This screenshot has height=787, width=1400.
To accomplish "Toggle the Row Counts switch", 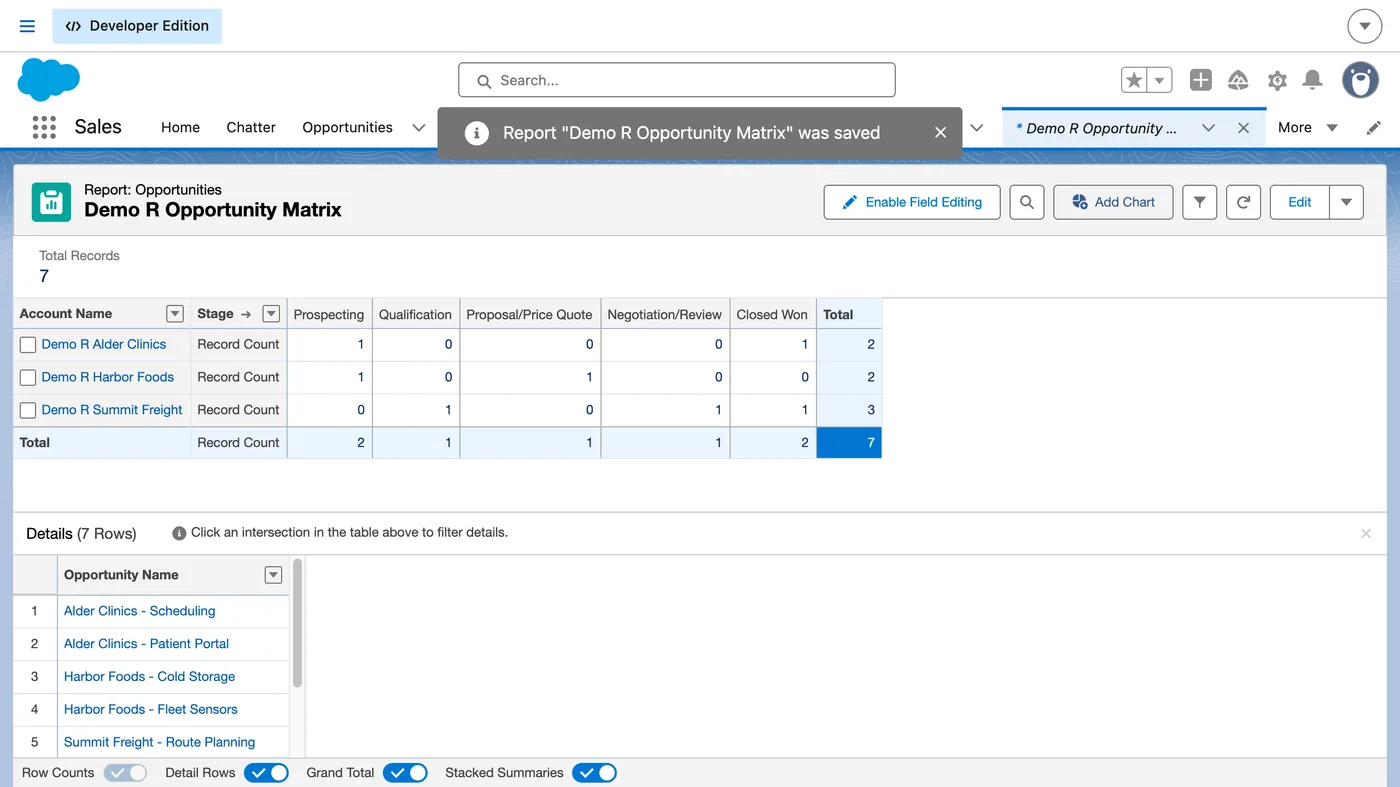I will 125,773.
